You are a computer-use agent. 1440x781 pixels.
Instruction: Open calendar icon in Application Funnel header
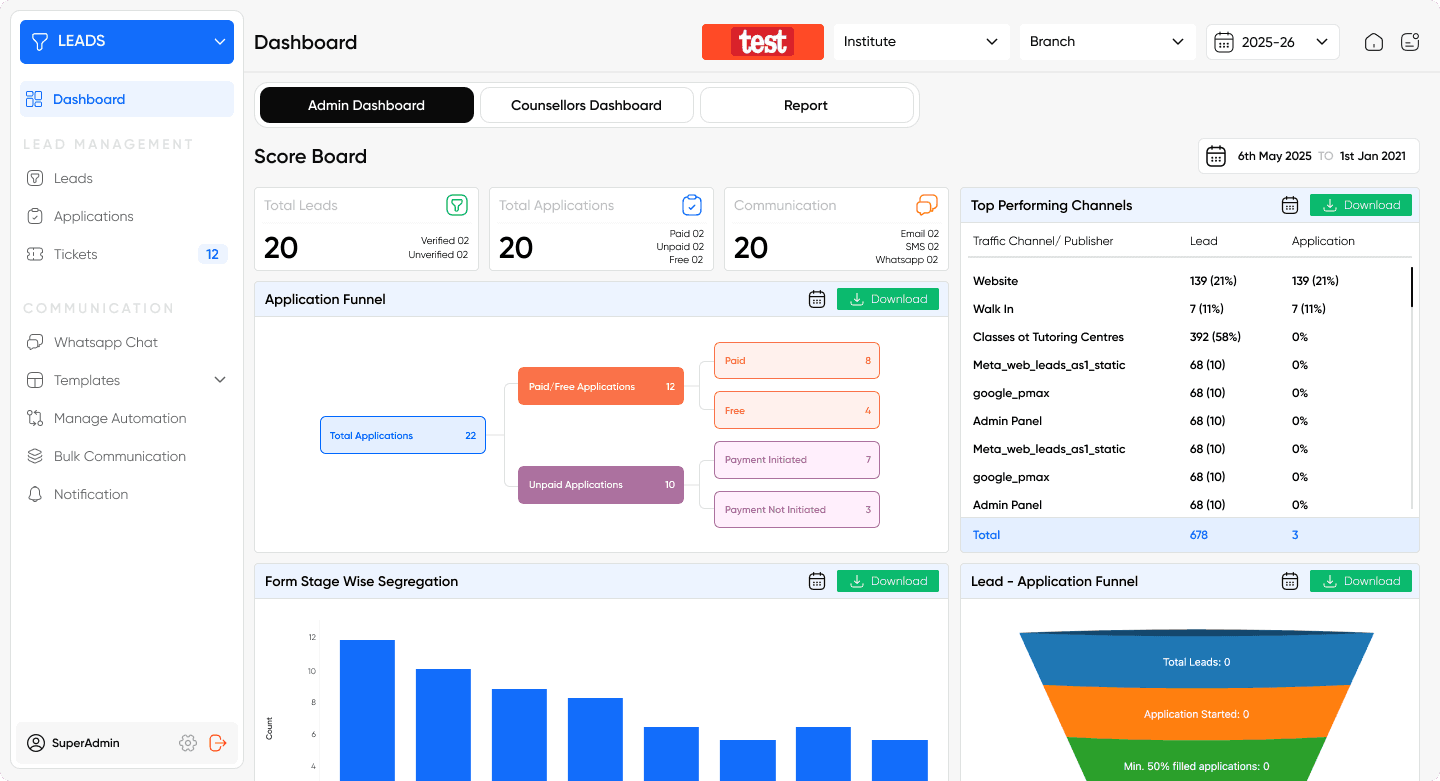[817, 299]
